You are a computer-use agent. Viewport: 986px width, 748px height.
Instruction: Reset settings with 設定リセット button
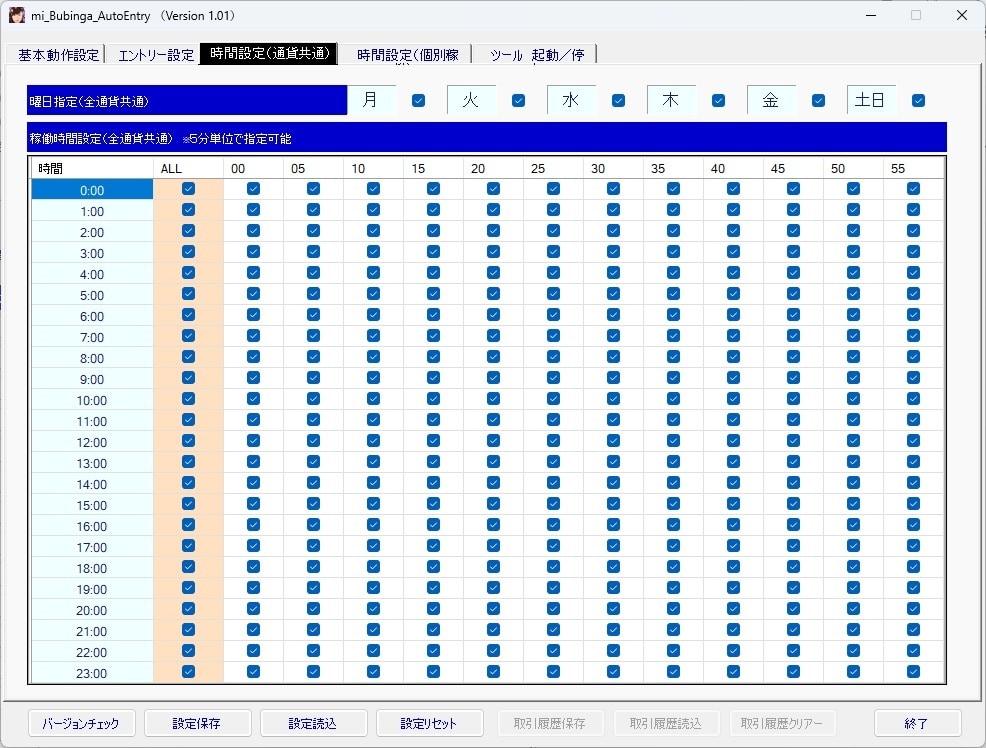pos(428,723)
